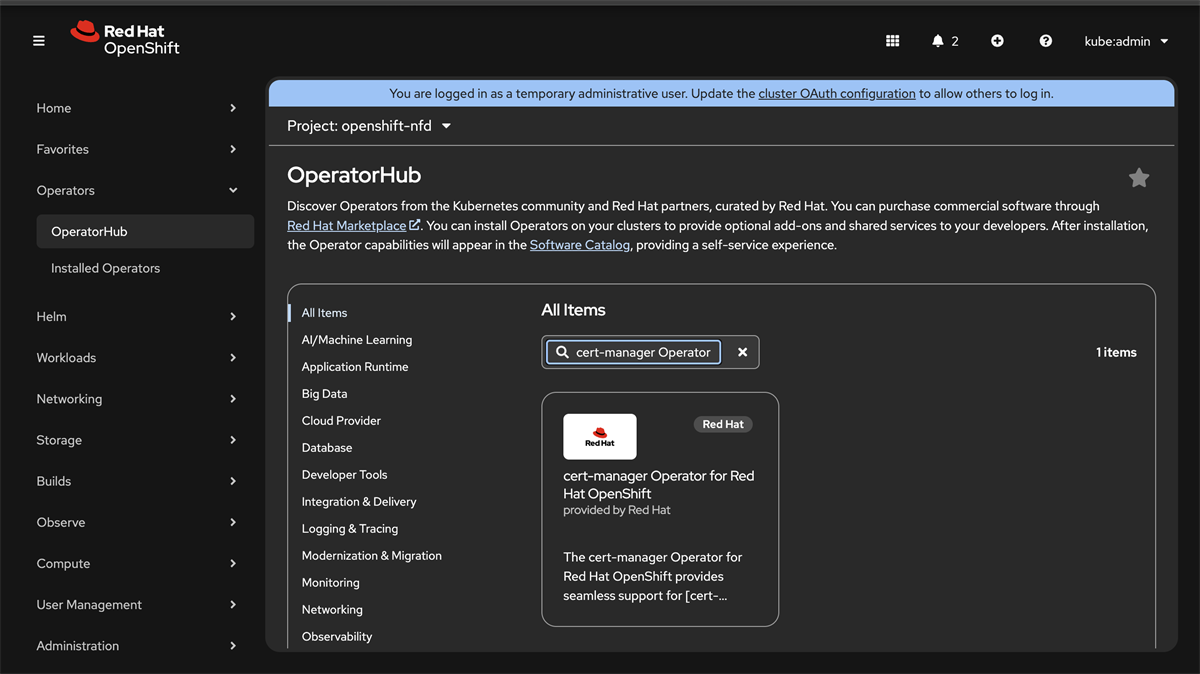
Task: Collapse the Operators navigation section
Action: (x=136, y=190)
